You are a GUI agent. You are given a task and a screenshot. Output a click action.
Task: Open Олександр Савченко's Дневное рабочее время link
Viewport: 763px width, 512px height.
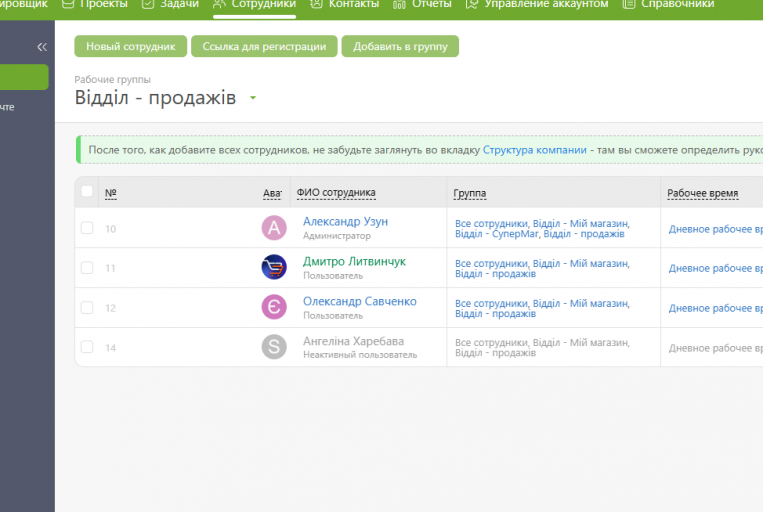pos(715,308)
